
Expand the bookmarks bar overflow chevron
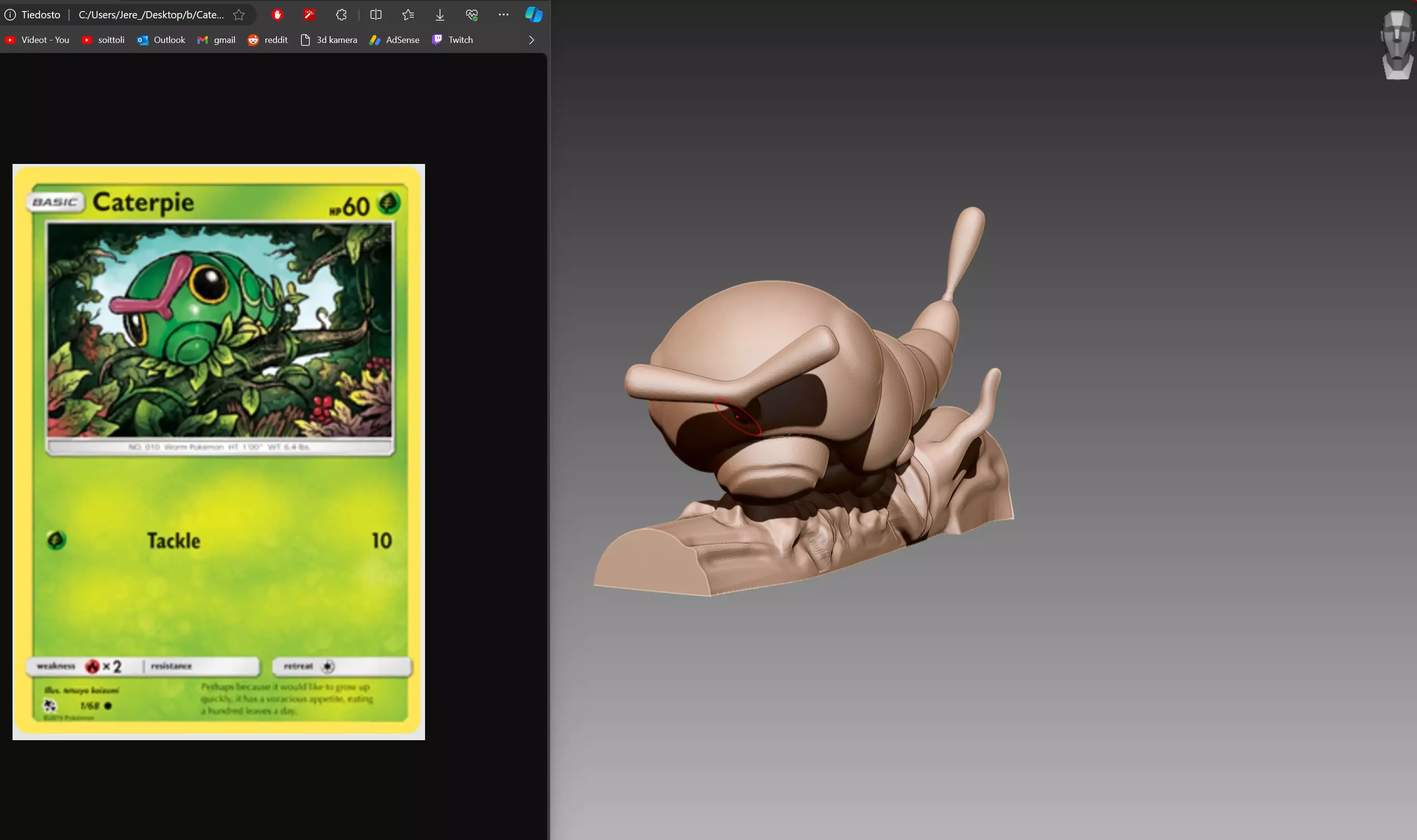click(x=531, y=40)
